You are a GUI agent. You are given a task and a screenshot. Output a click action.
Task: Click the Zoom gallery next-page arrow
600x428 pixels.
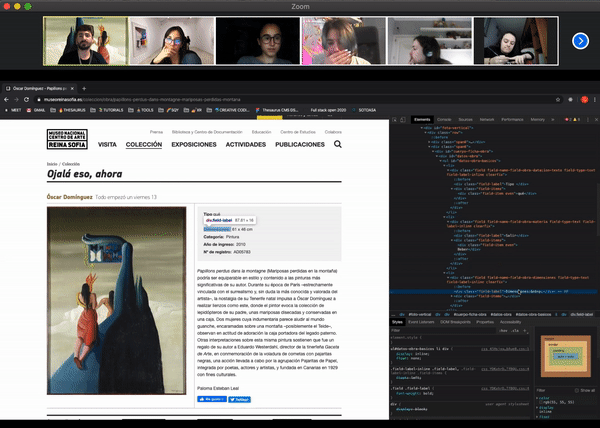(x=580, y=41)
